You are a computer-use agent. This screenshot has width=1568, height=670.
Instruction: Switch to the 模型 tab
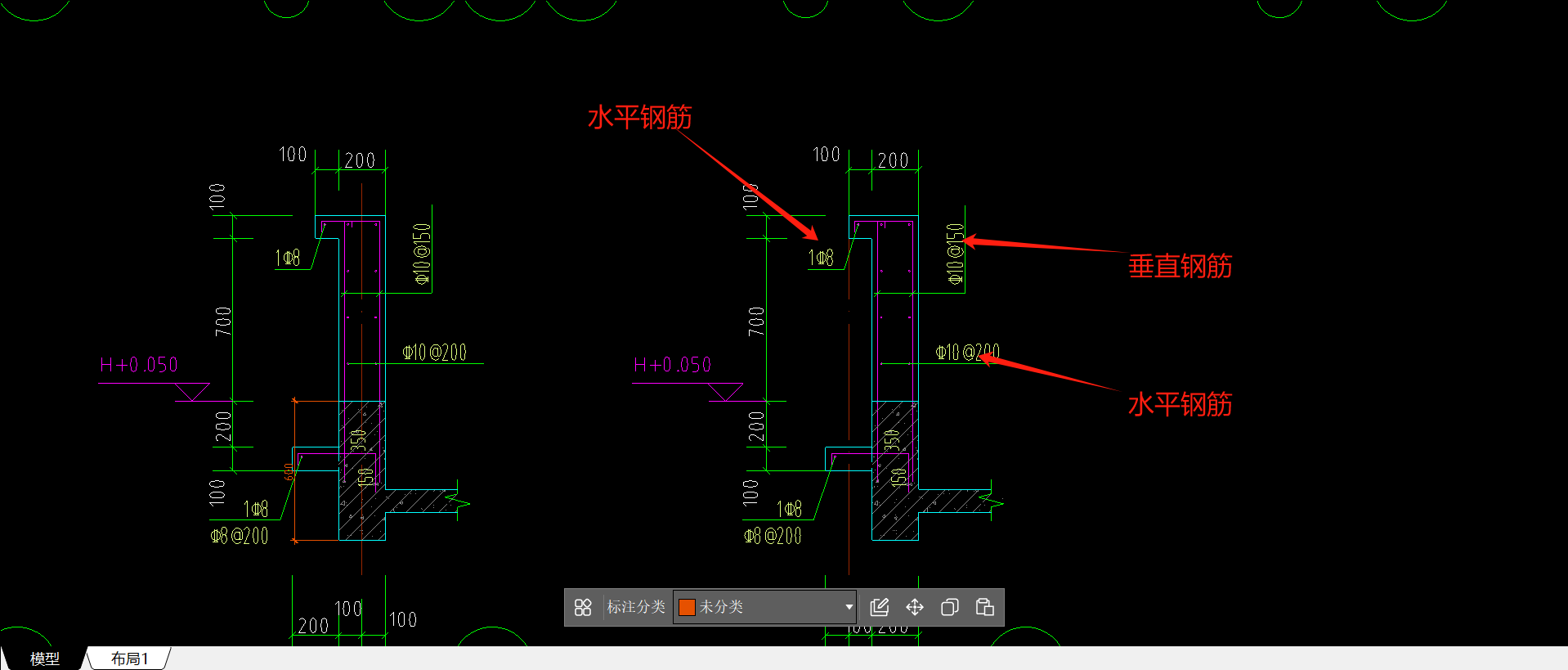click(x=45, y=659)
